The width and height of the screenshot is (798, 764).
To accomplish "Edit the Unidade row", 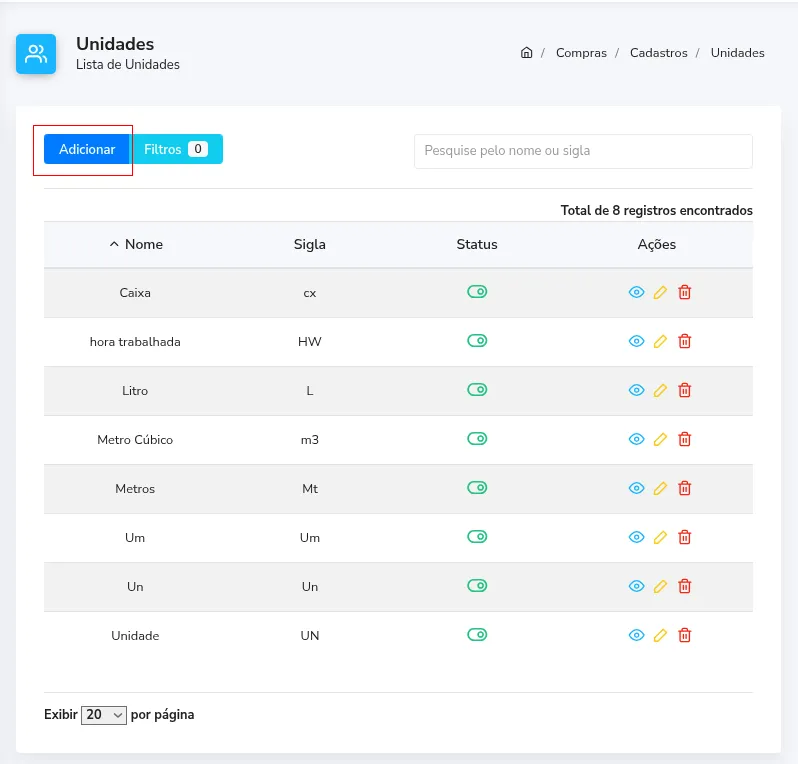I will point(660,635).
